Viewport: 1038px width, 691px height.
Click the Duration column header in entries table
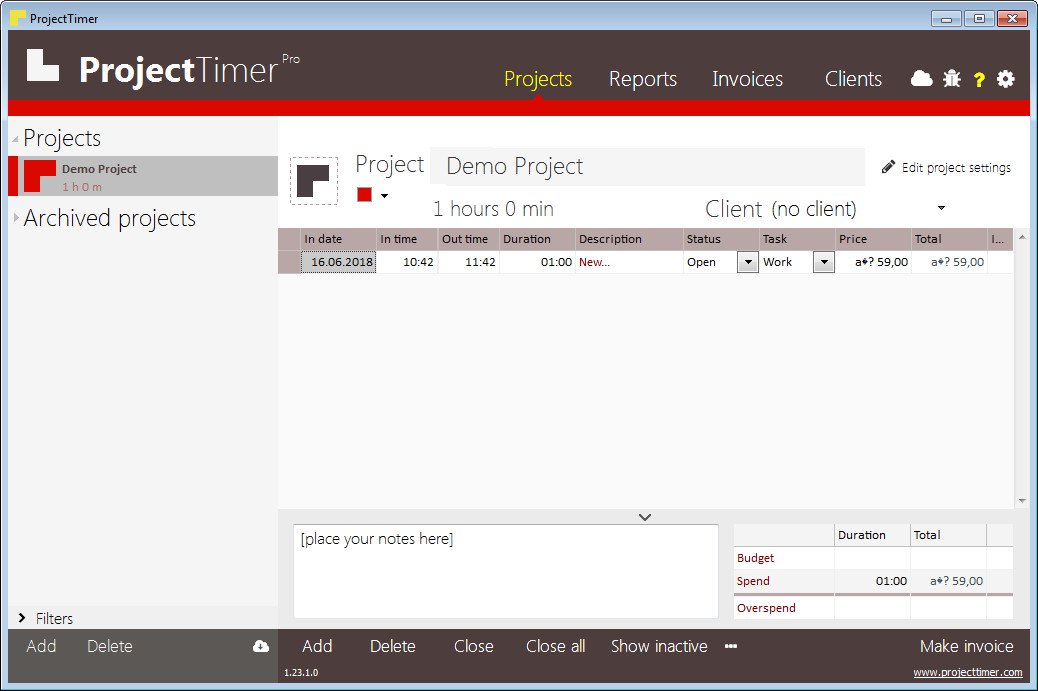click(x=538, y=239)
